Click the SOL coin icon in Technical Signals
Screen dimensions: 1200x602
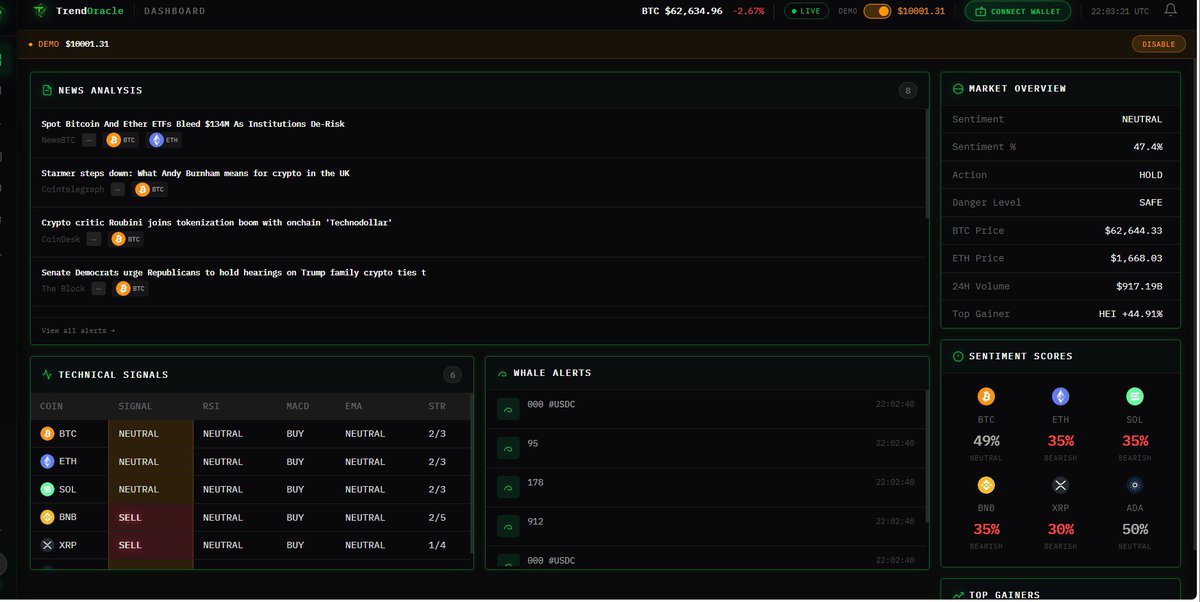[x=47, y=489]
